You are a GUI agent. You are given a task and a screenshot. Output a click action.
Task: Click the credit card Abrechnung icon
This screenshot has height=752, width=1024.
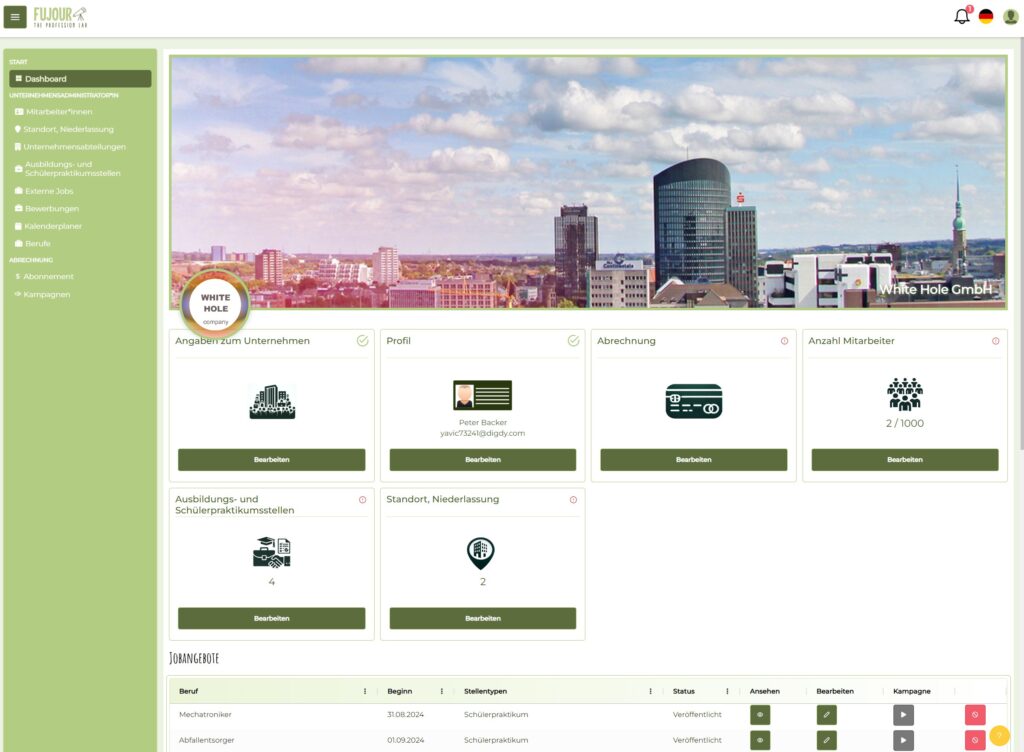tap(693, 401)
